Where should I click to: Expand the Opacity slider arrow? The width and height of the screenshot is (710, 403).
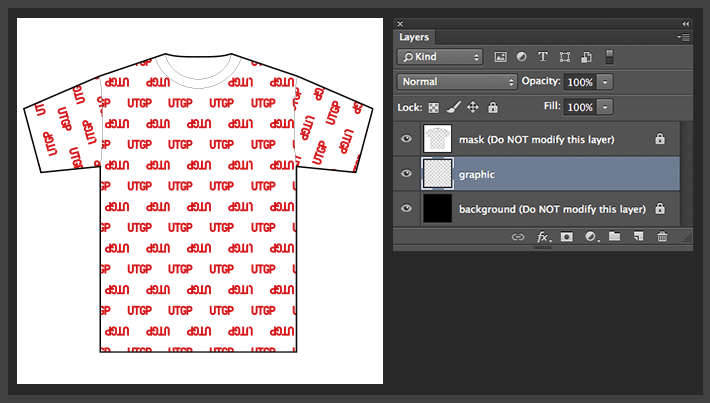coord(606,82)
